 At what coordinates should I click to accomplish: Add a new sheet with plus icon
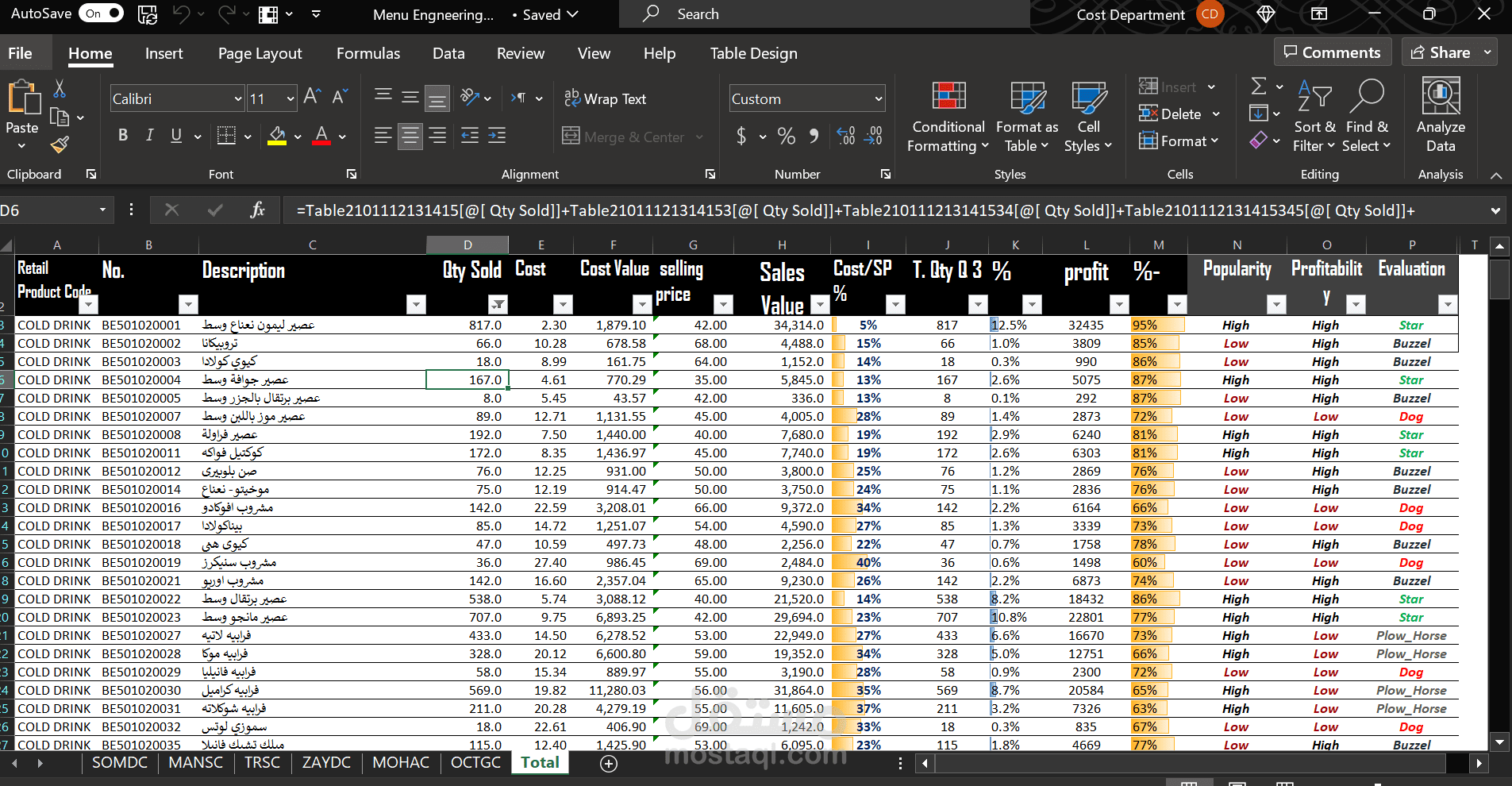[x=609, y=763]
